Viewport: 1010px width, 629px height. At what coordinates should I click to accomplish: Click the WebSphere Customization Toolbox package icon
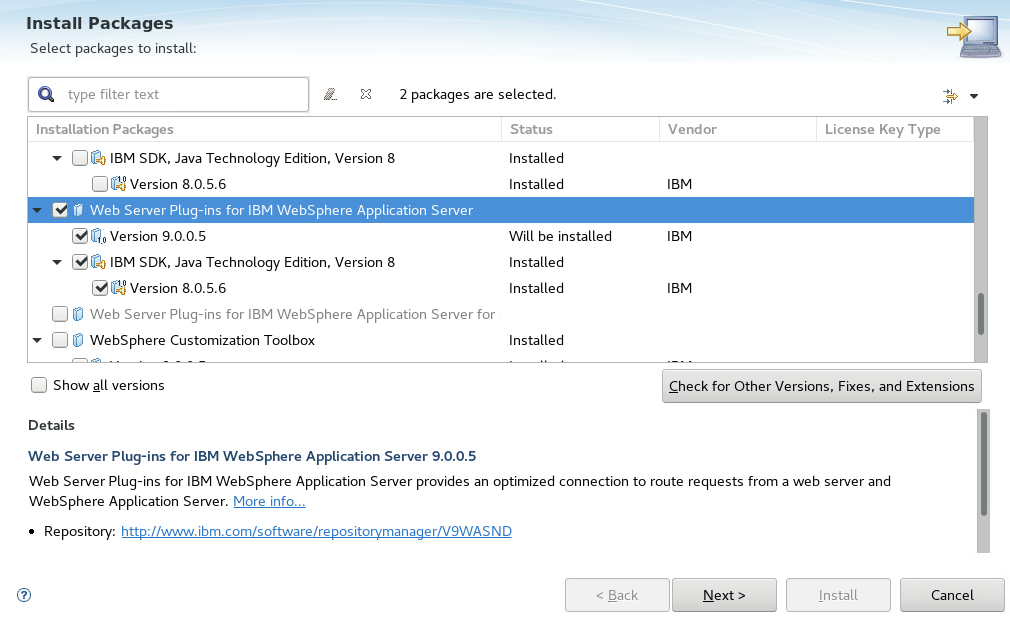tap(78, 340)
